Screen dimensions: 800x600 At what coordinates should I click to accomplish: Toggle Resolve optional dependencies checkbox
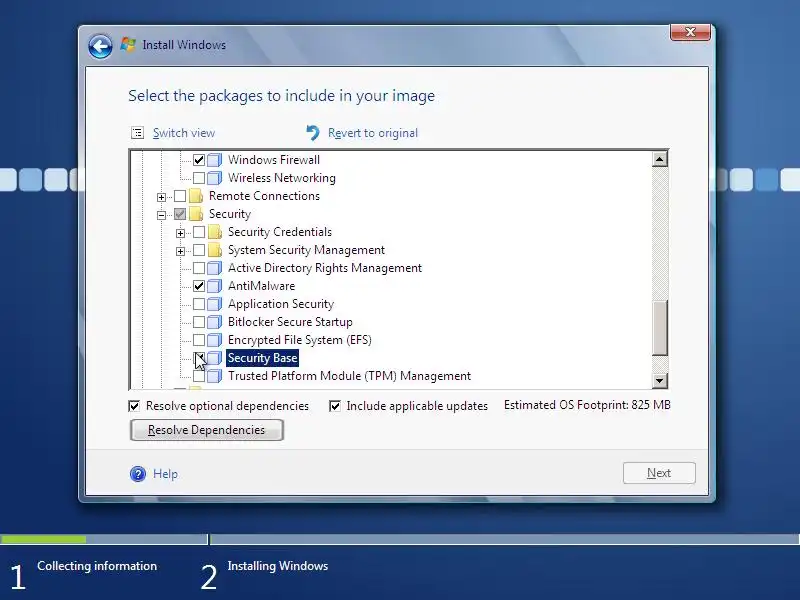(134, 406)
